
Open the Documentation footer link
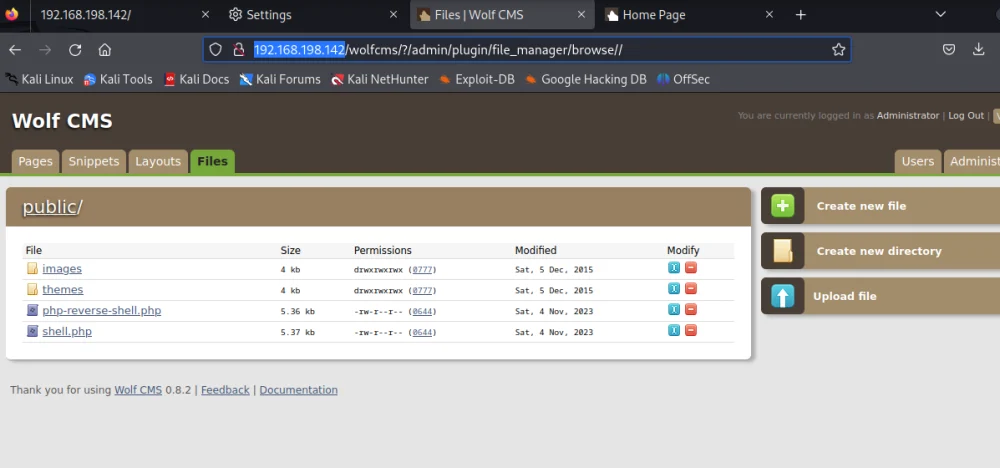298,390
